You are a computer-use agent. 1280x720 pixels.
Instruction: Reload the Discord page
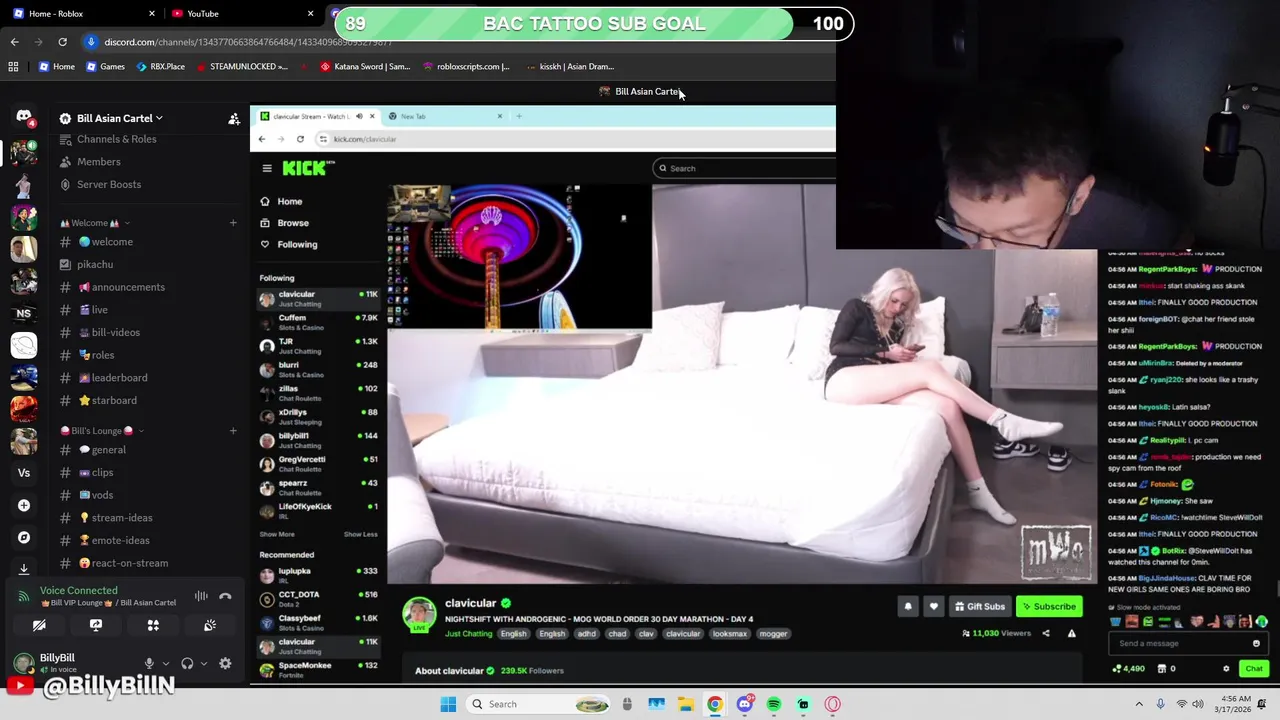62,42
